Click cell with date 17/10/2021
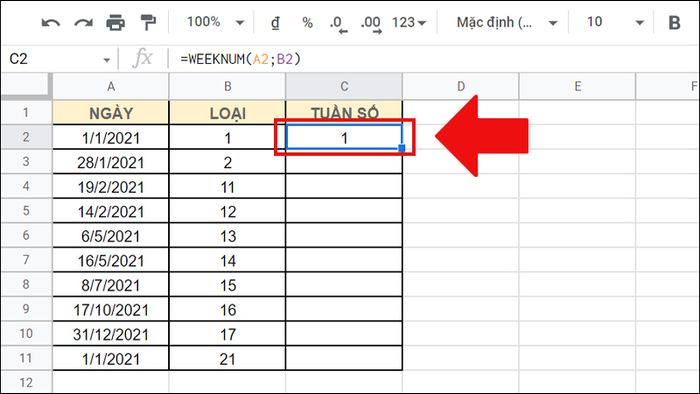This screenshot has width=700, height=394. 111,309
